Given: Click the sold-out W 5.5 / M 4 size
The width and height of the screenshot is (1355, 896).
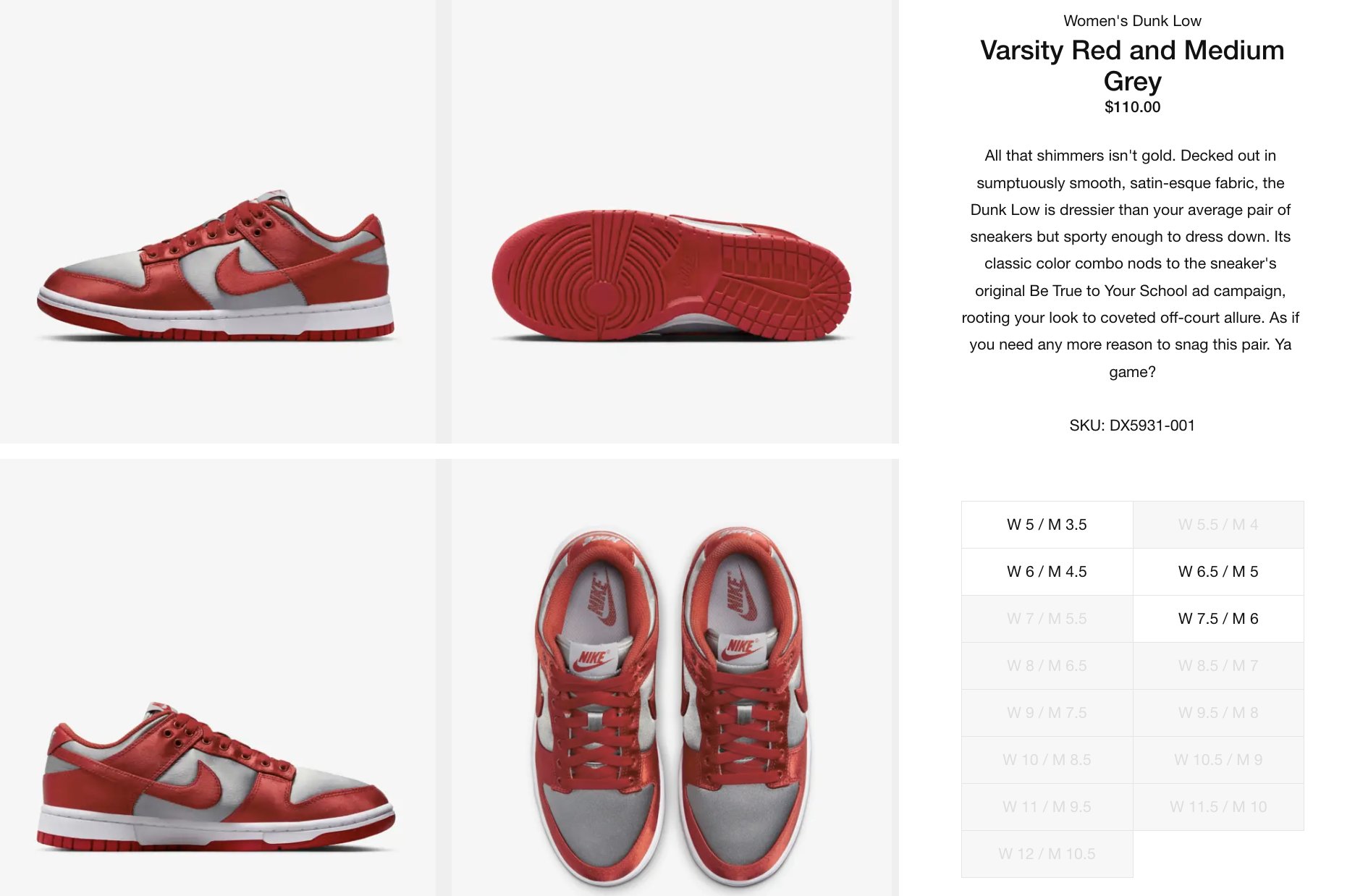Looking at the screenshot, I should click(1218, 525).
